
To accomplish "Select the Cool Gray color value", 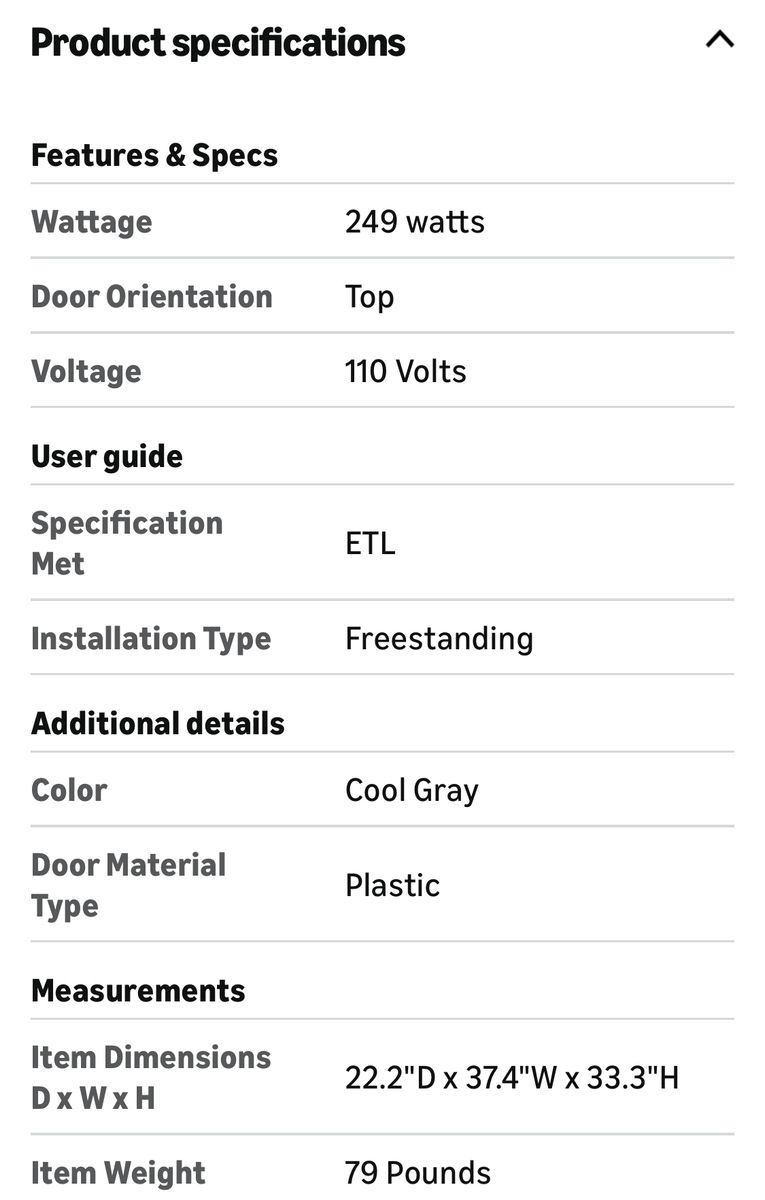I will click(411, 790).
